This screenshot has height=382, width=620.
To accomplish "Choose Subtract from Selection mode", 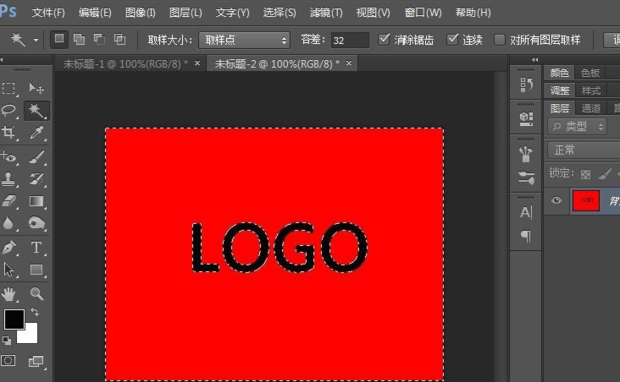I will tap(99, 40).
